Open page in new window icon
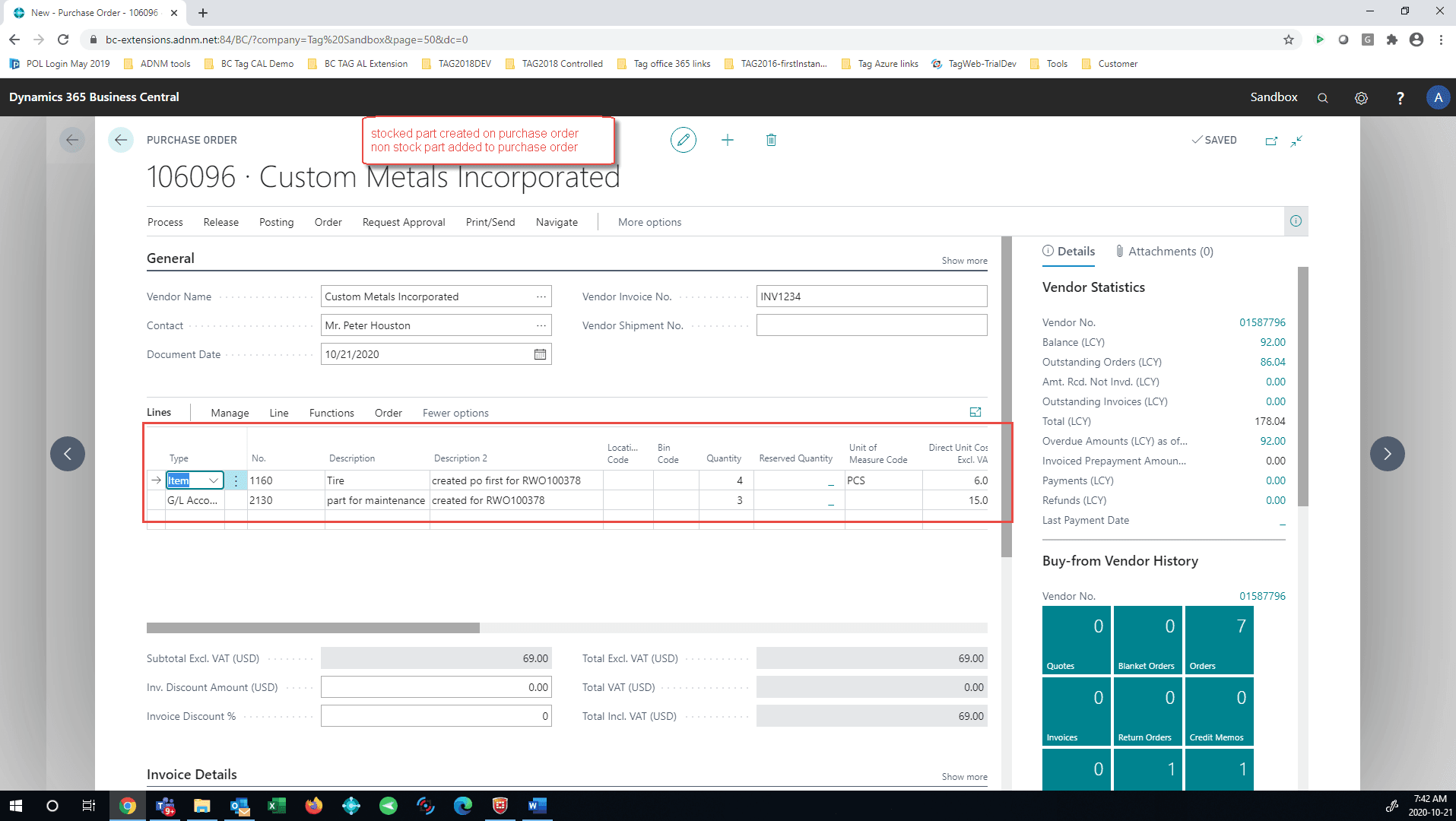 [1271, 141]
